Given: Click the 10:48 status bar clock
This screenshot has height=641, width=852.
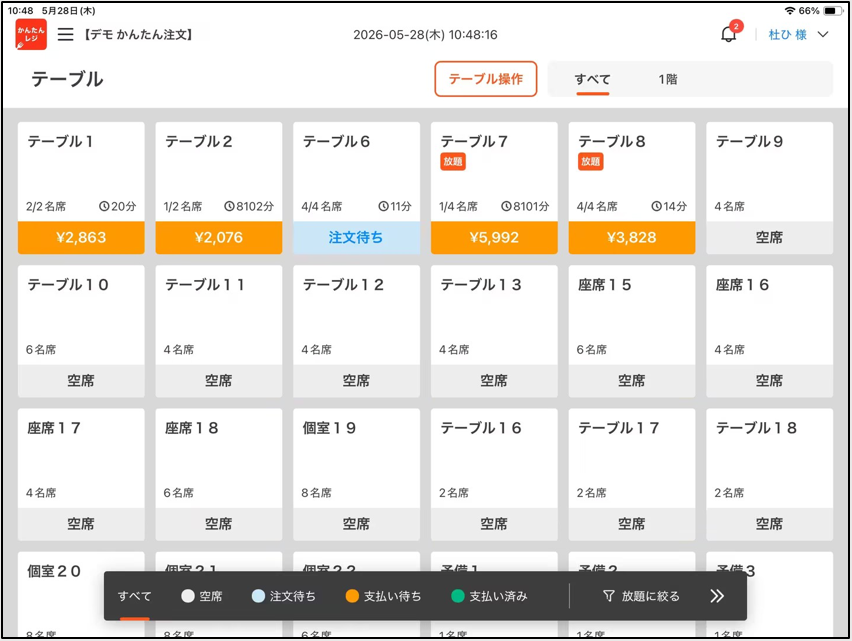Looking at the screenshot, I should [21, 10].
